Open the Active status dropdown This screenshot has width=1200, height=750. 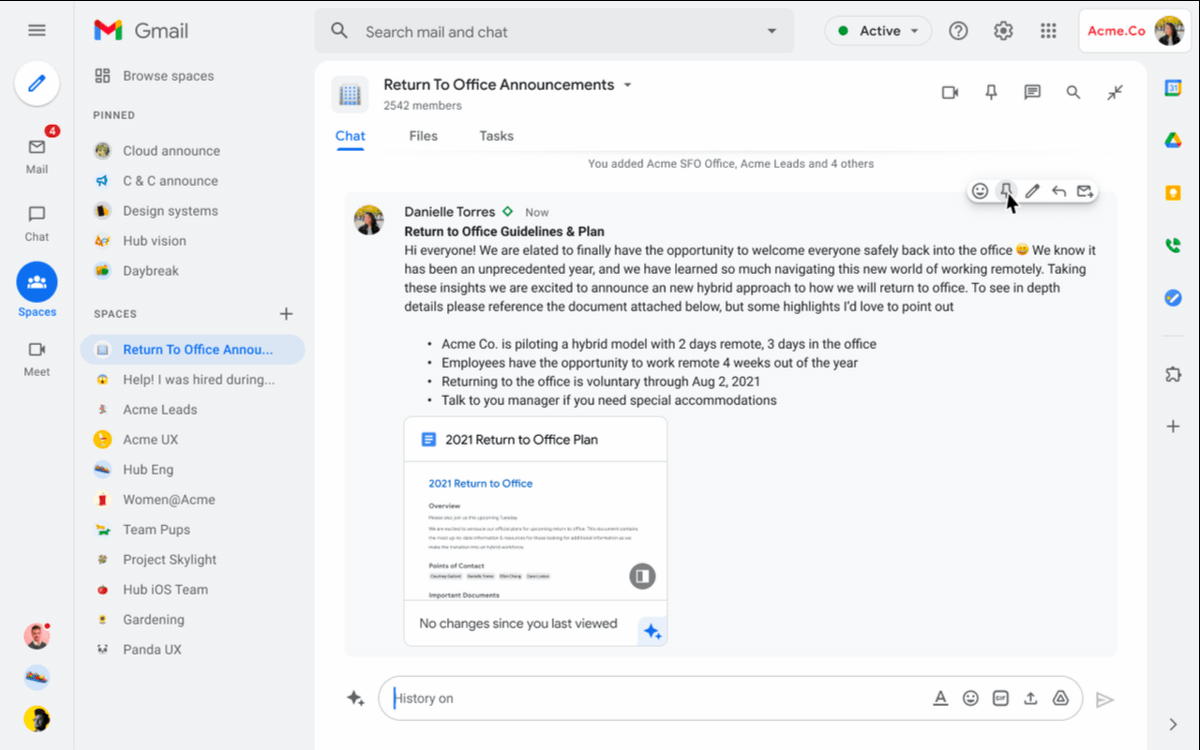pos(878,31)
